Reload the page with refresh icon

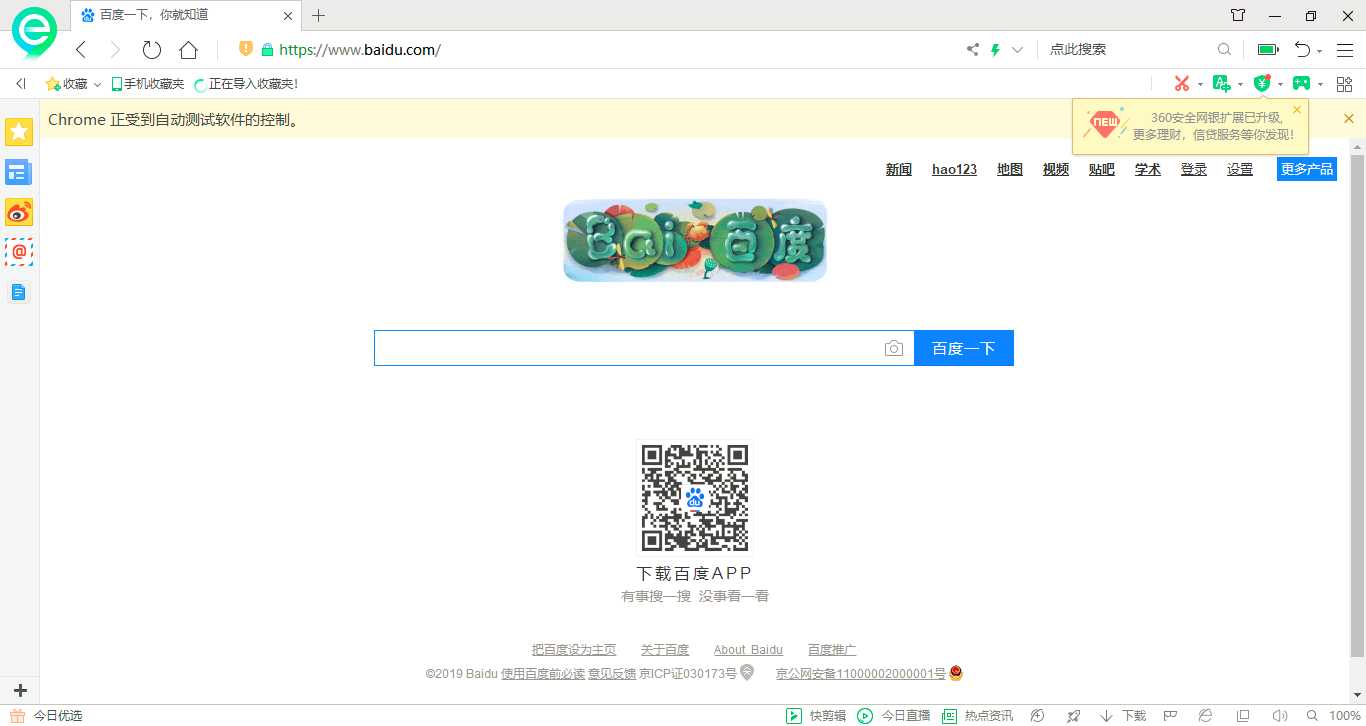point(151,50)
